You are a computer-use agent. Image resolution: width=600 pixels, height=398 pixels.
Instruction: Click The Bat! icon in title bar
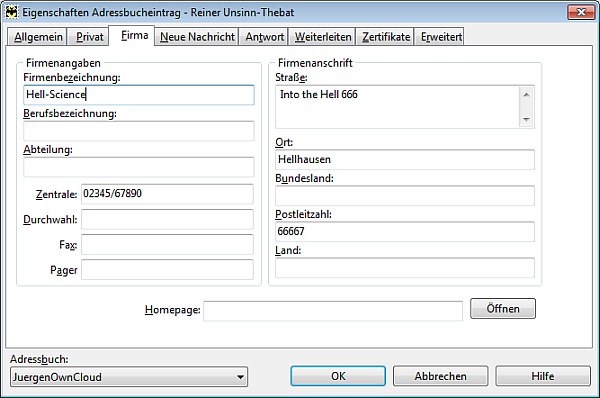coord(11,12)
